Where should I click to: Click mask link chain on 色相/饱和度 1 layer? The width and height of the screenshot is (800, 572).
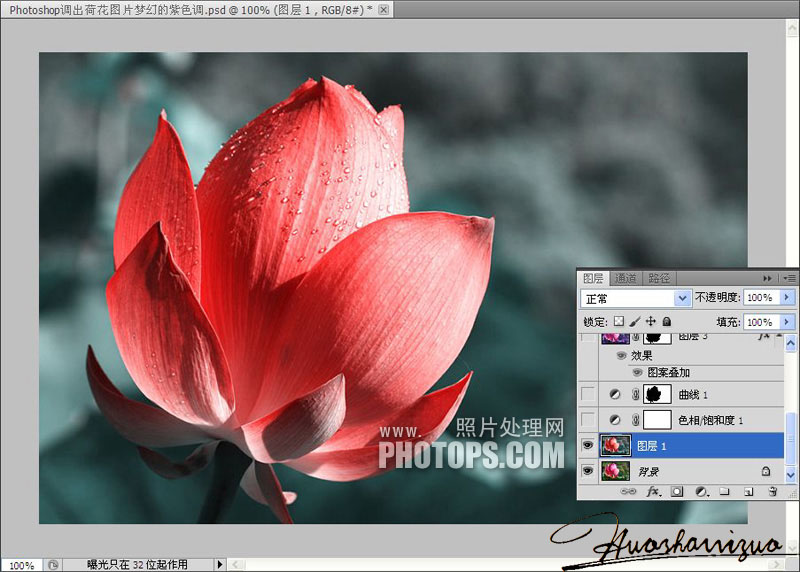coord(635,420)
